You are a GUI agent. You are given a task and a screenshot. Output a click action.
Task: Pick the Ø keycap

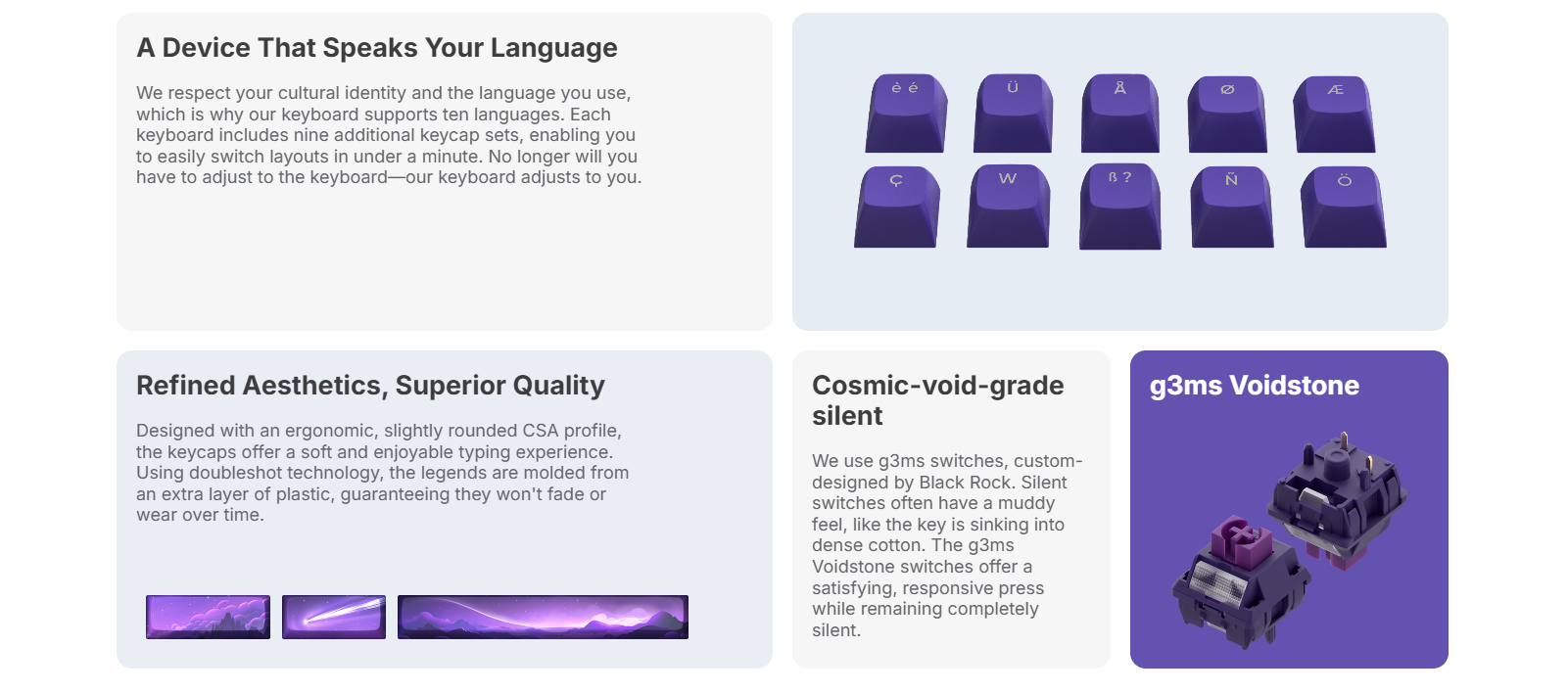coord(1227,115)
